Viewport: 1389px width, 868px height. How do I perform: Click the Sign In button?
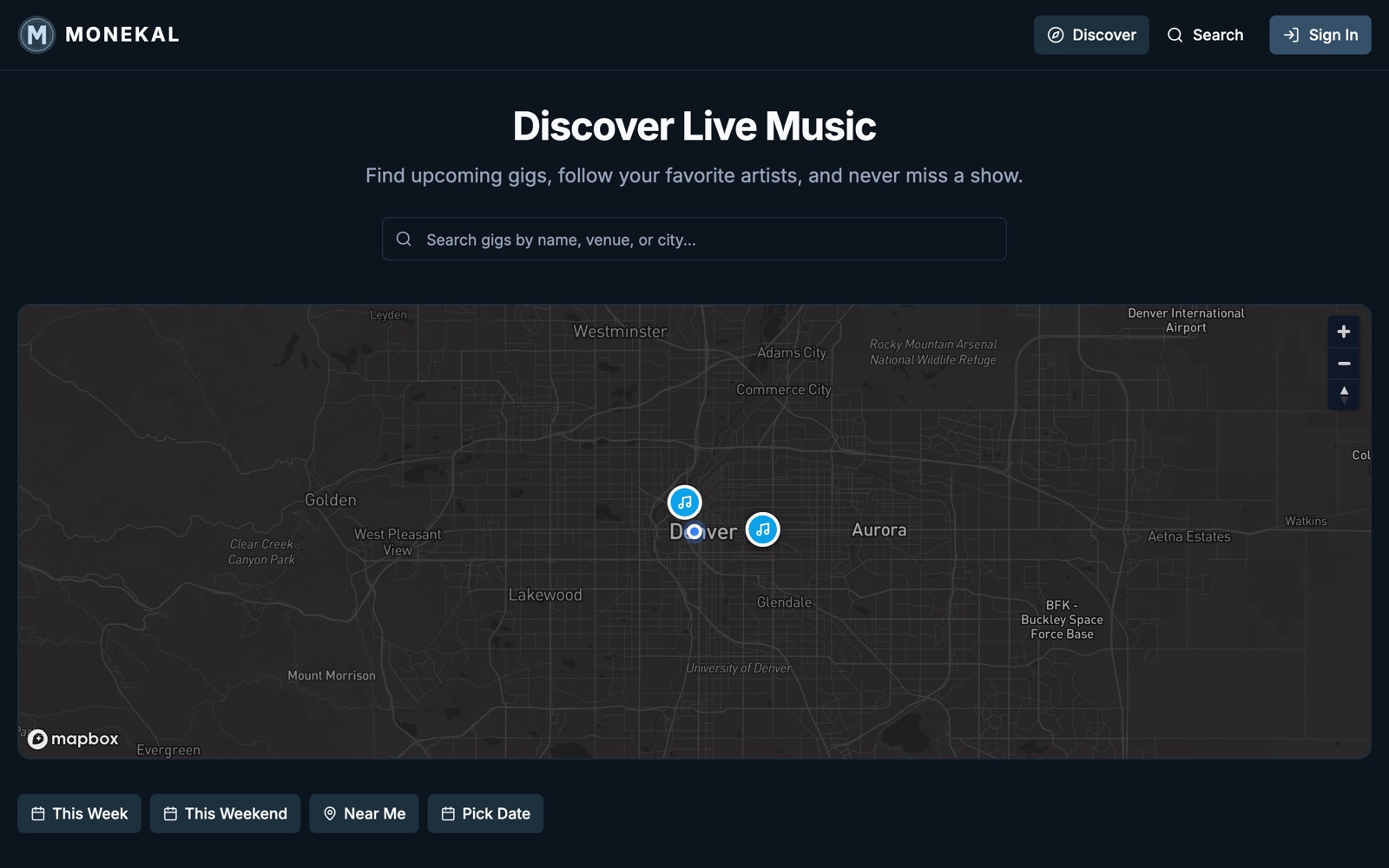pos(1320,35)
